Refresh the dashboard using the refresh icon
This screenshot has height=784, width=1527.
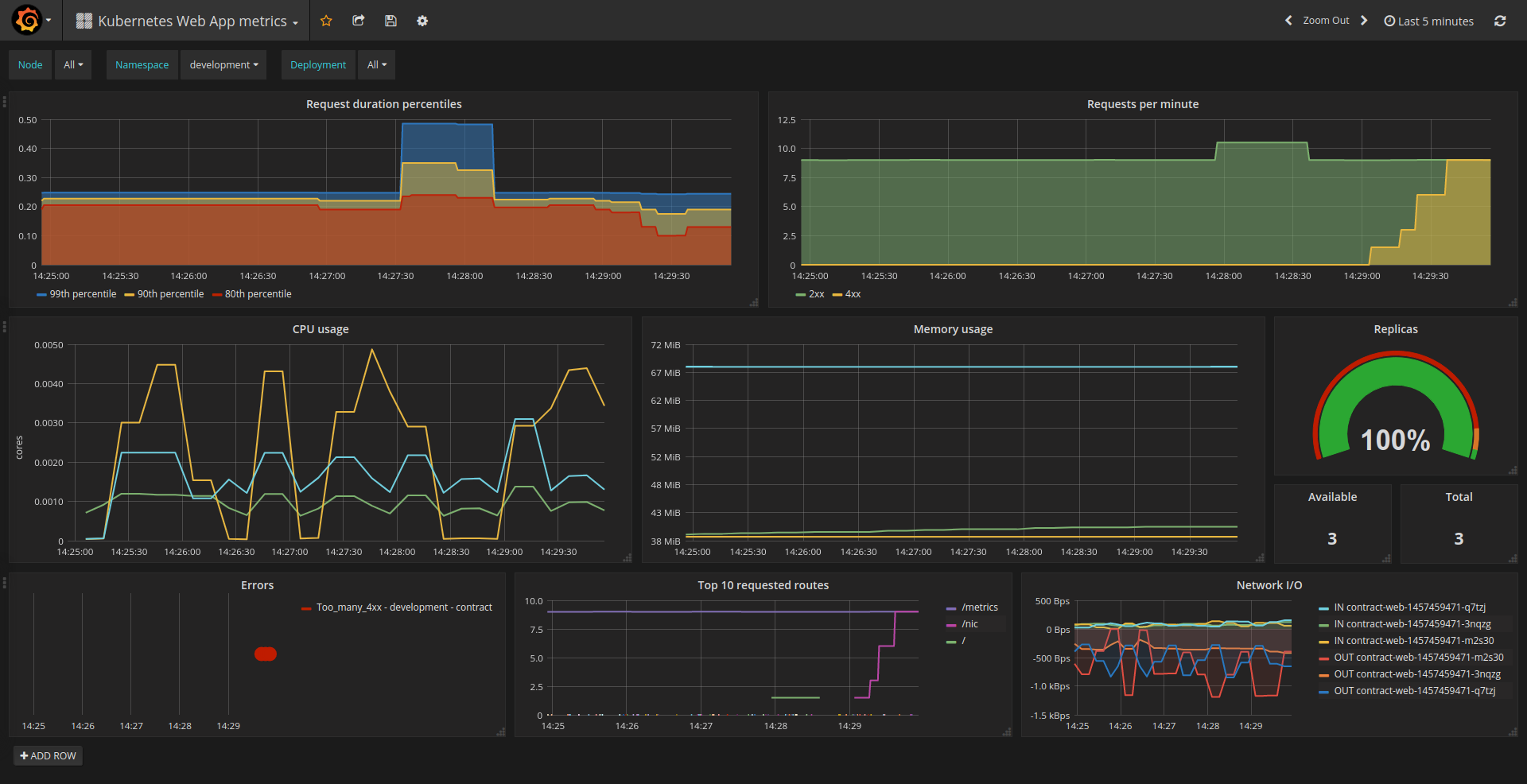1500,21
